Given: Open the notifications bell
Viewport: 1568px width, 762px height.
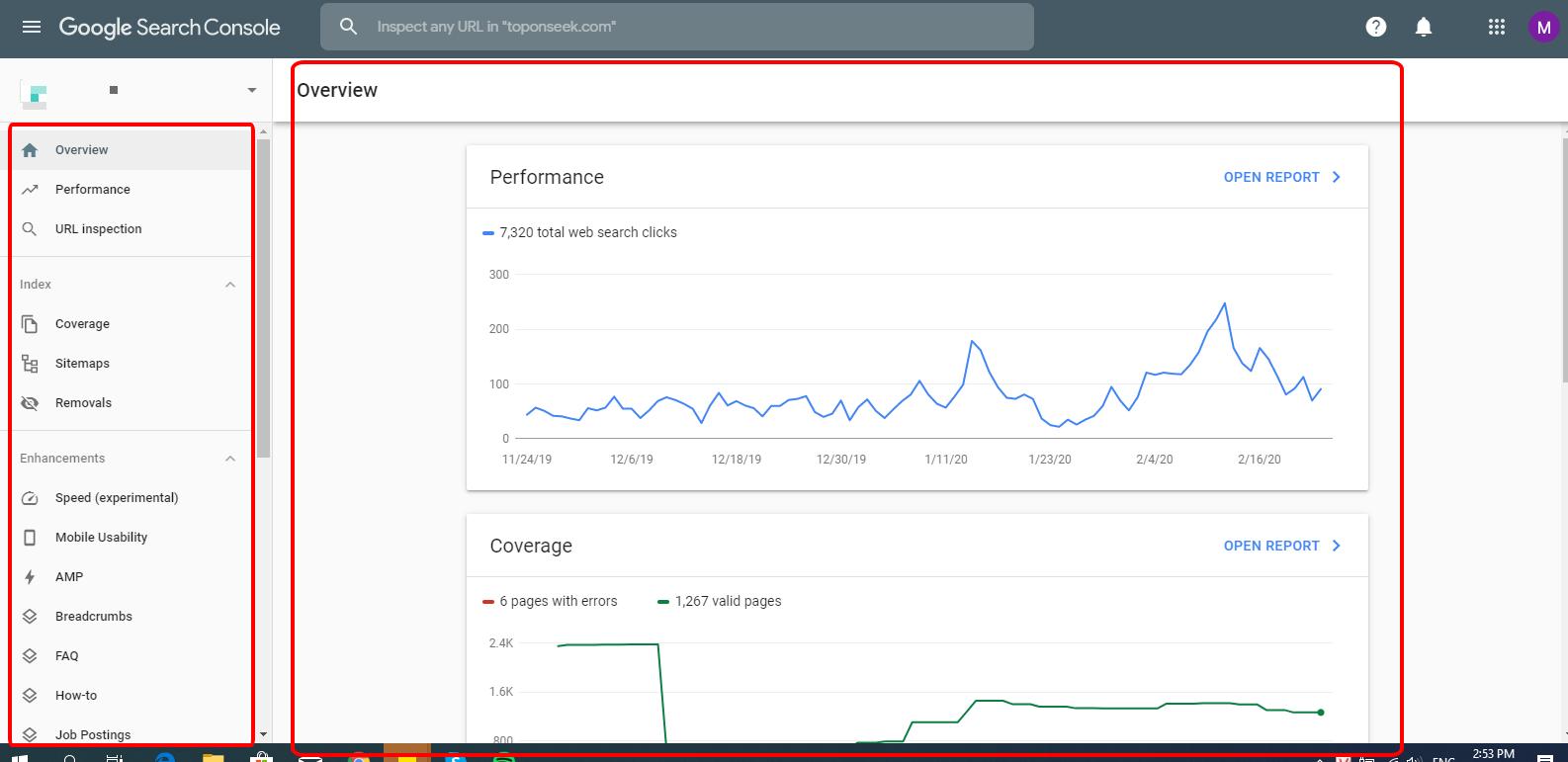Looking at the screenshot, I should coord(1424,27).
